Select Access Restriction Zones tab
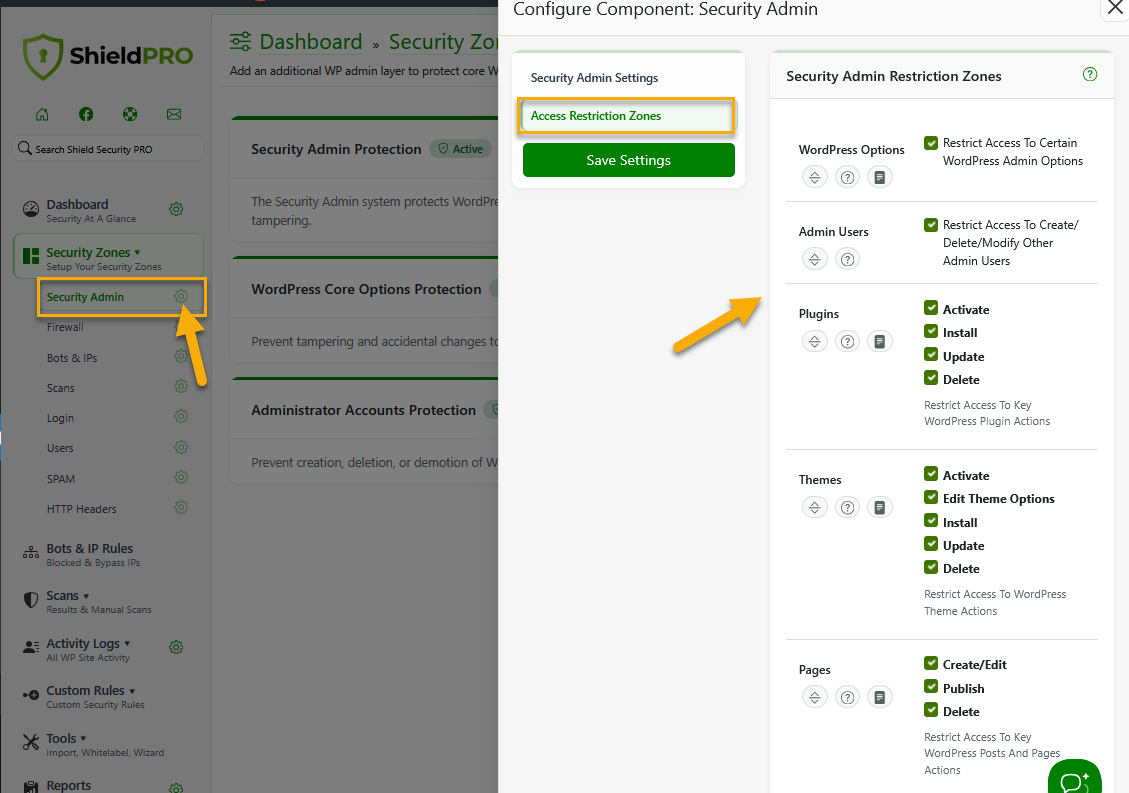Viewport: 1129px width, 793px height. (x=626, y=116)
